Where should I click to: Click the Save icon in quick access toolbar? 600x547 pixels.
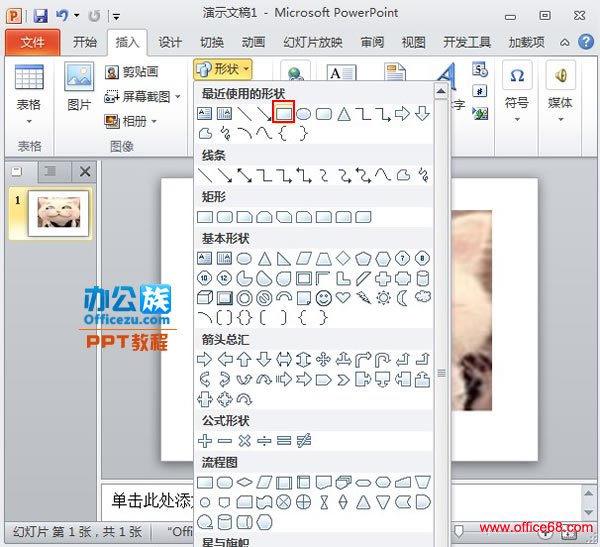[x=40, y=16]
